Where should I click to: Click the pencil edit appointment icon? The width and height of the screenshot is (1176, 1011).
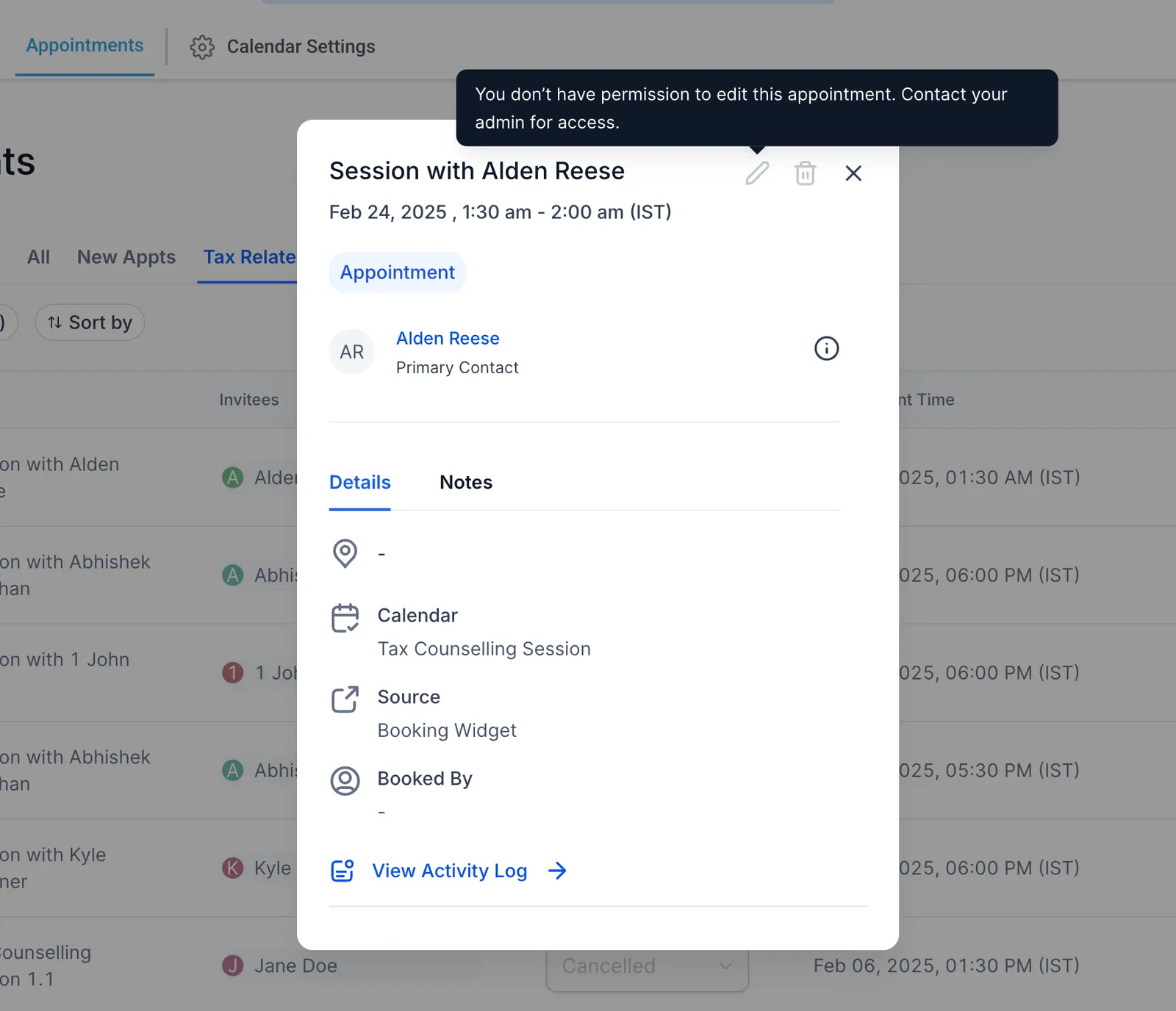click(x=757, y=173)
